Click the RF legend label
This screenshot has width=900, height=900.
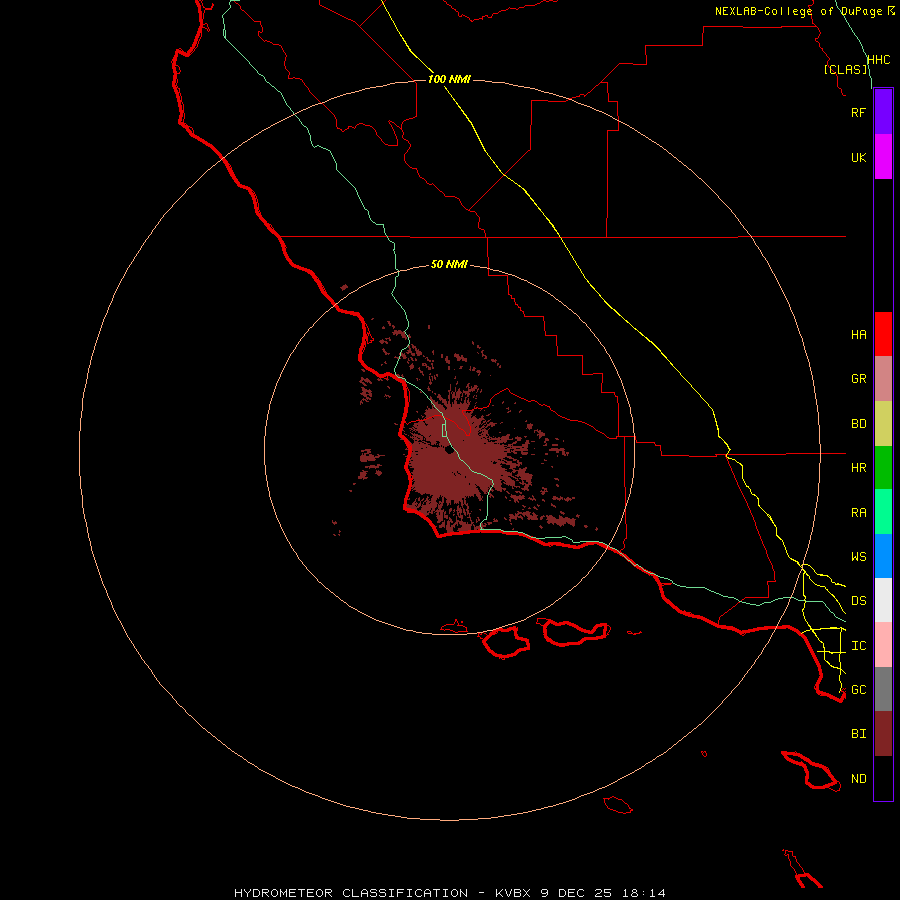pyautogui.click(x=858, y=112)
